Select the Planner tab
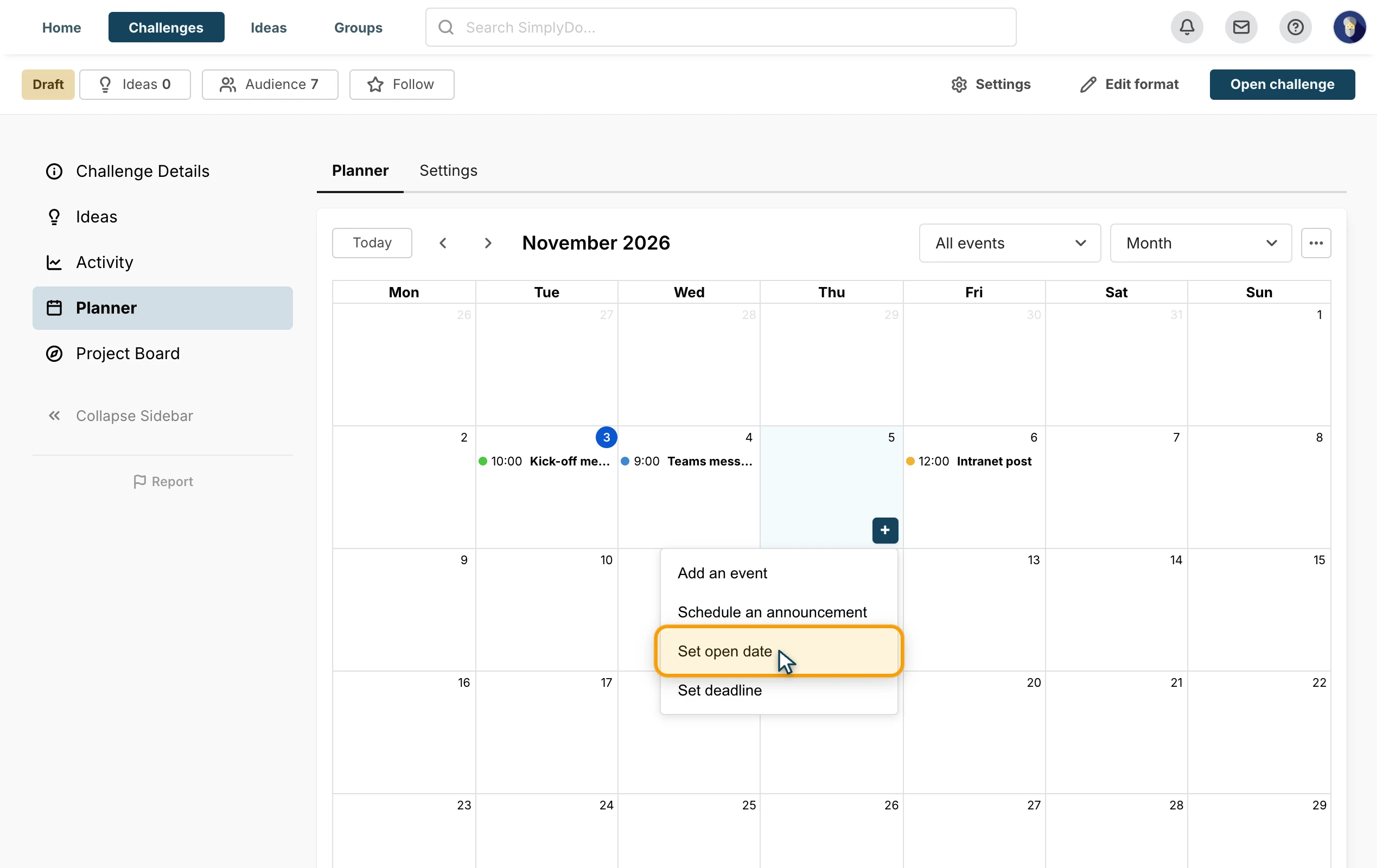 [360, 170]
